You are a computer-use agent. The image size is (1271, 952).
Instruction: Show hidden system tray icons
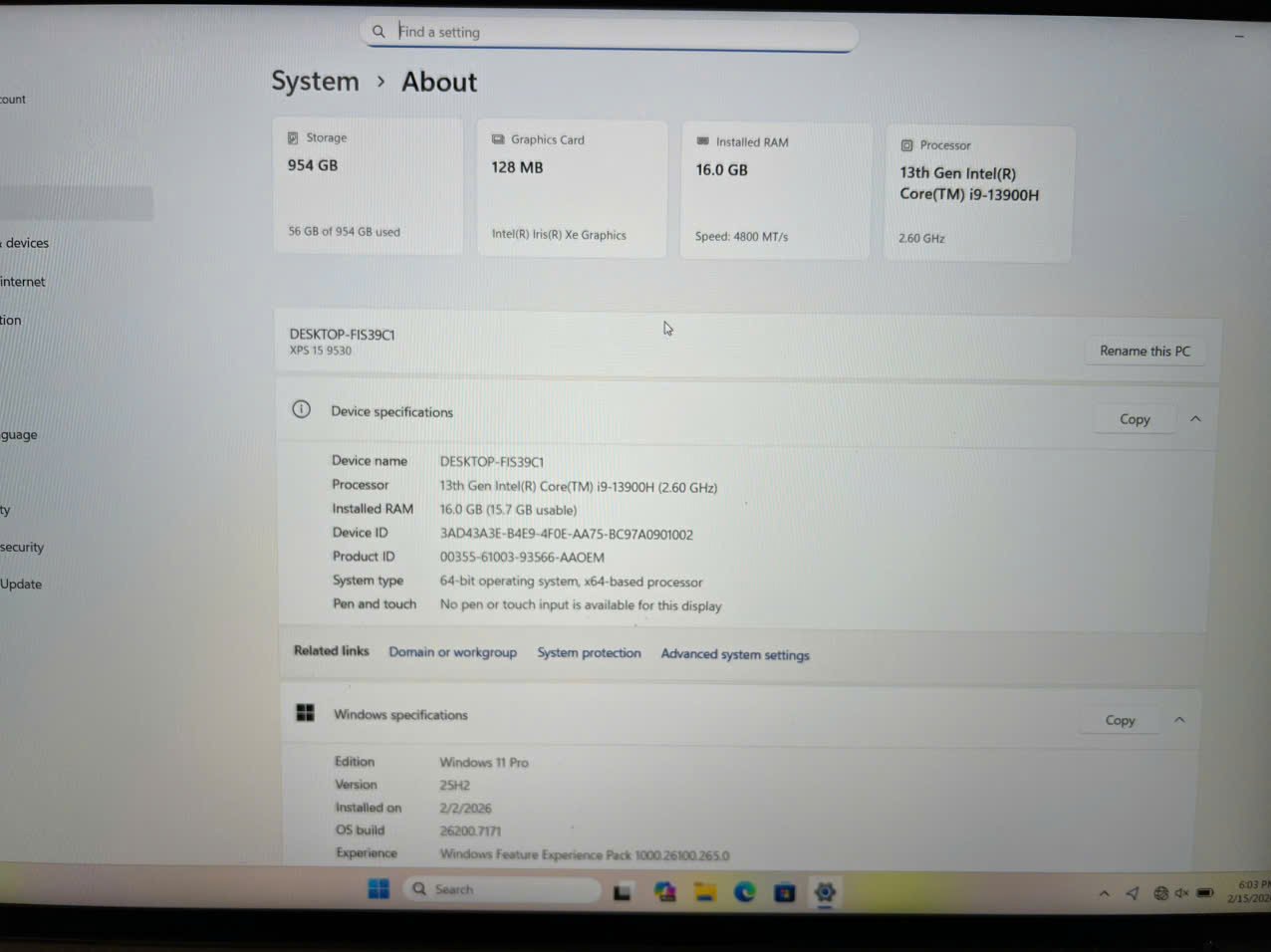(1104, 893)
